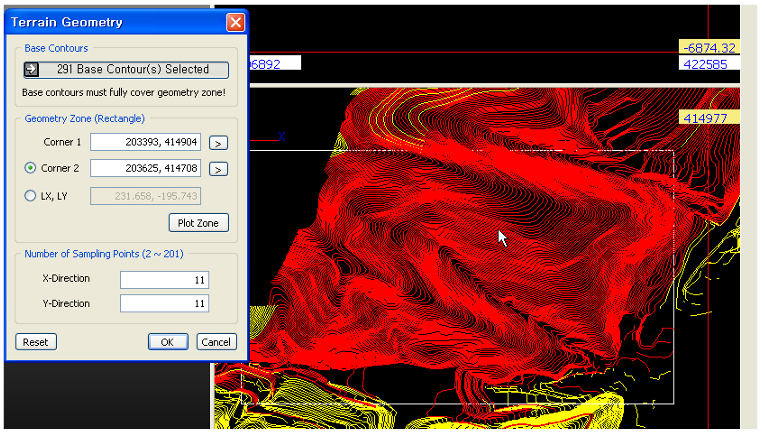This screenshot has height=434, width=765.
Task: Click the Base contours must fully cover text
Action: click(124, 93)
